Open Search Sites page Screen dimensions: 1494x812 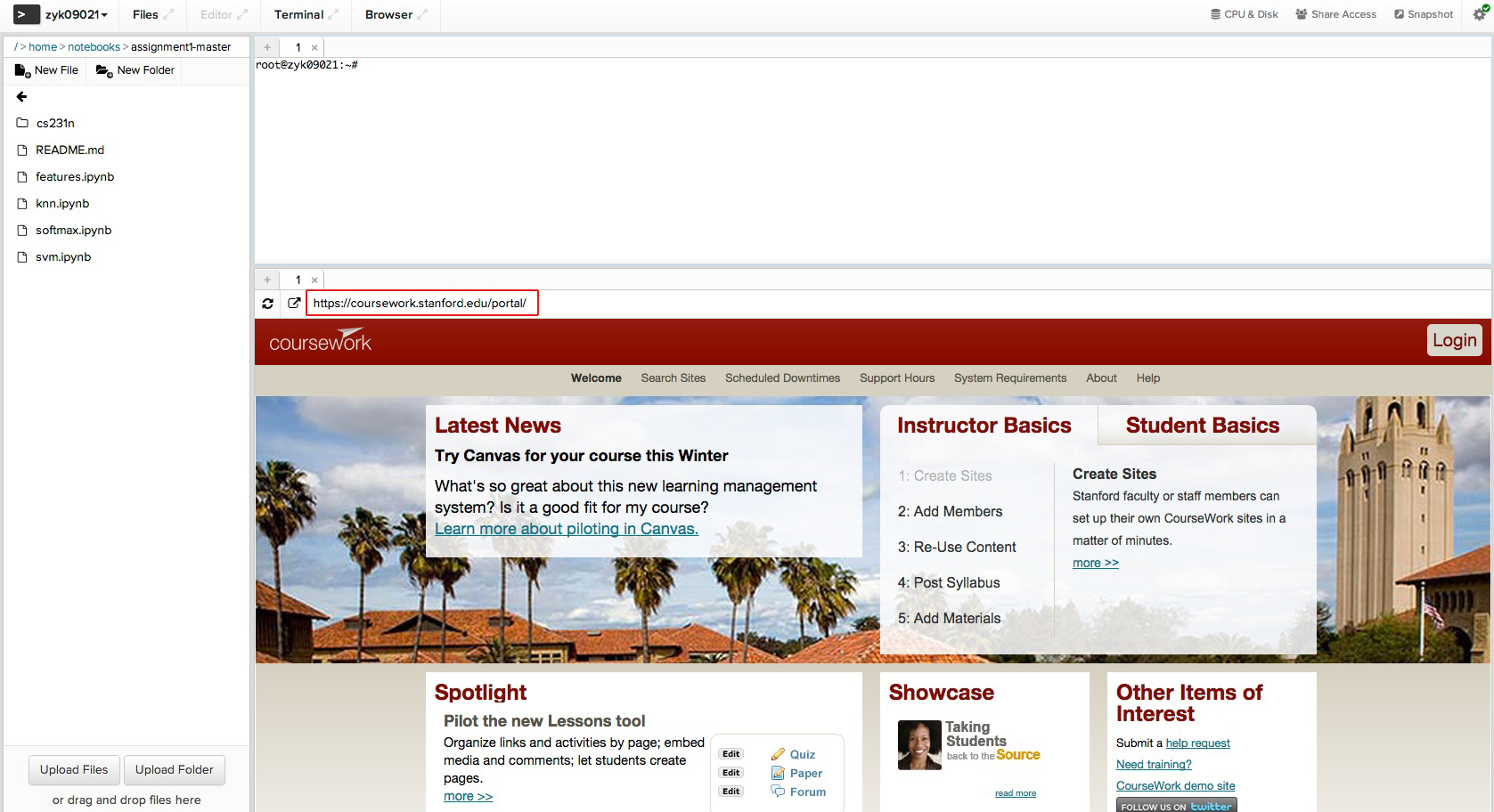pyautogui.click(x=674, y=378)
